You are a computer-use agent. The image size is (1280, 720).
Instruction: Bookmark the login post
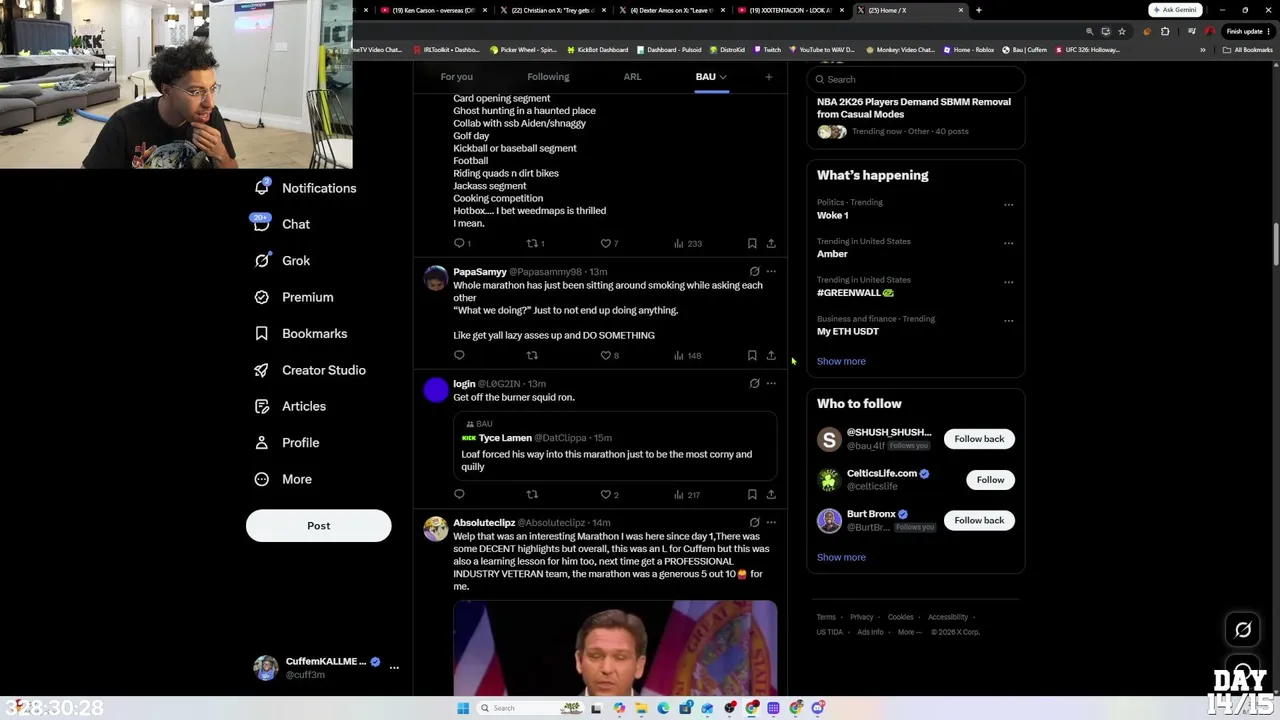tap(752, 494)
